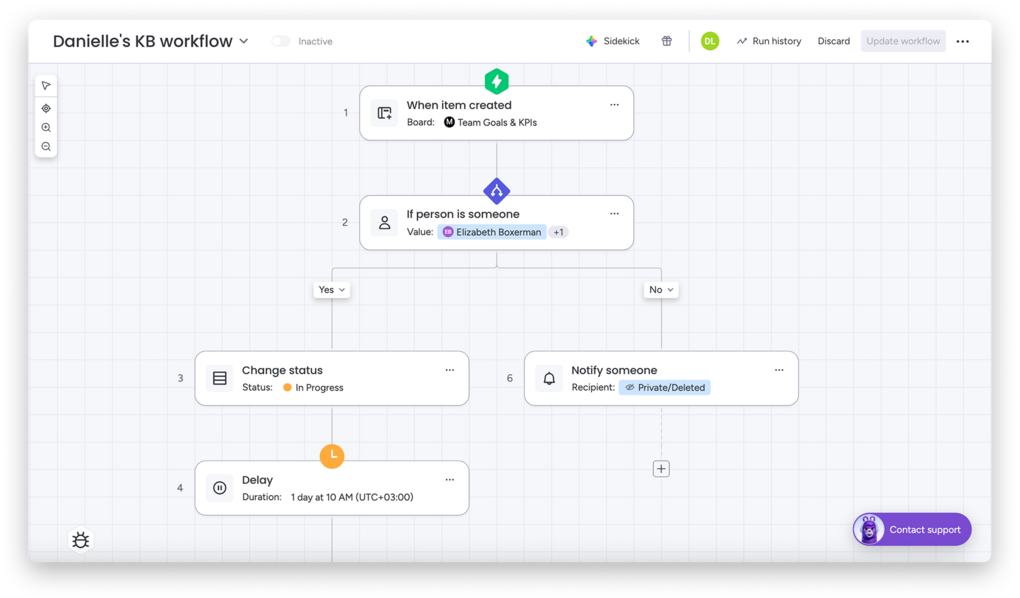Click the In Progress status text
The height and width of the screenshot is (598, 1020).
coord(319,388)
